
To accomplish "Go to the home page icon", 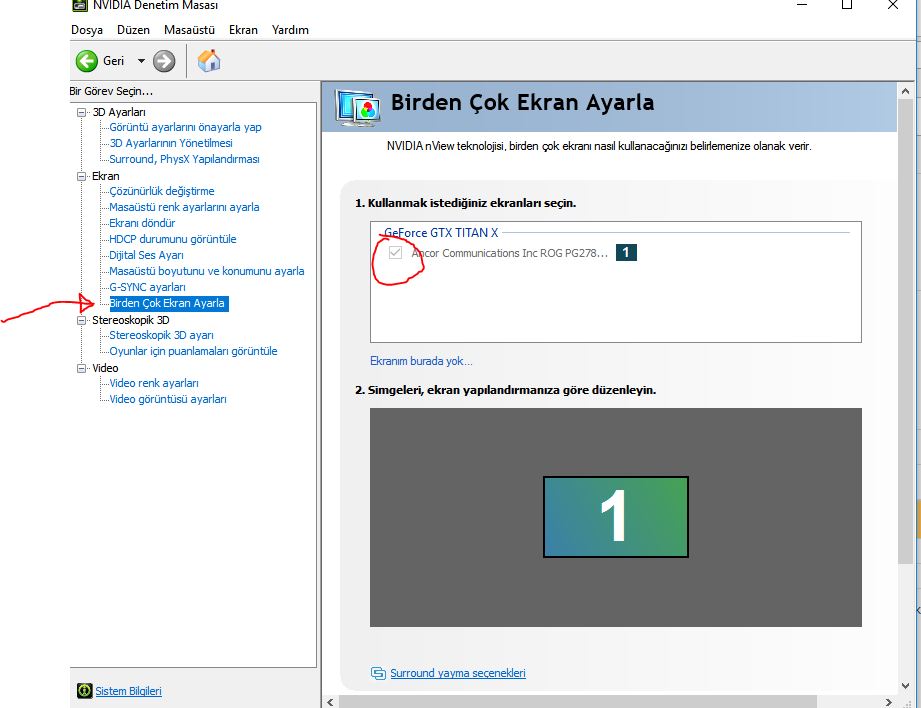I will coord(209,61).
